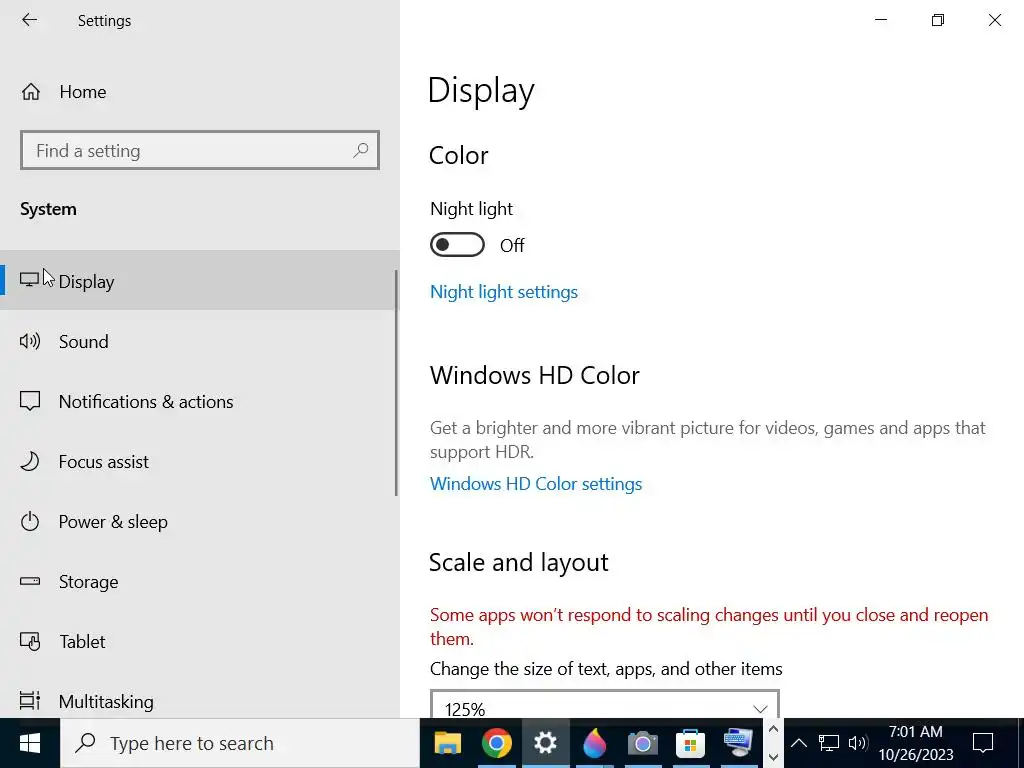Go back using the Settings back arrow

pos(29,20)
